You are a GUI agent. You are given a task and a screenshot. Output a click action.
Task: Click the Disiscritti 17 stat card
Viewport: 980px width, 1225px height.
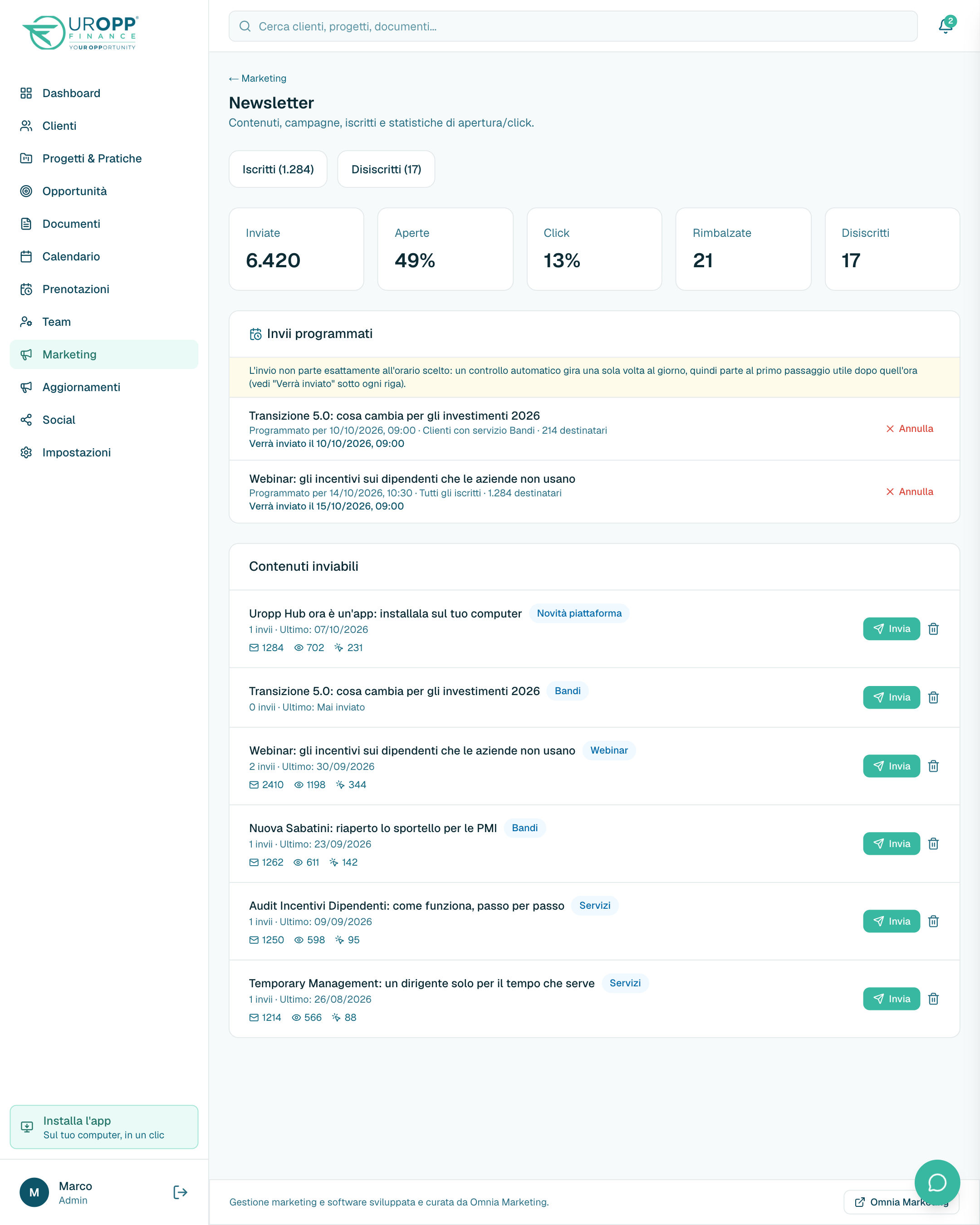892,249
